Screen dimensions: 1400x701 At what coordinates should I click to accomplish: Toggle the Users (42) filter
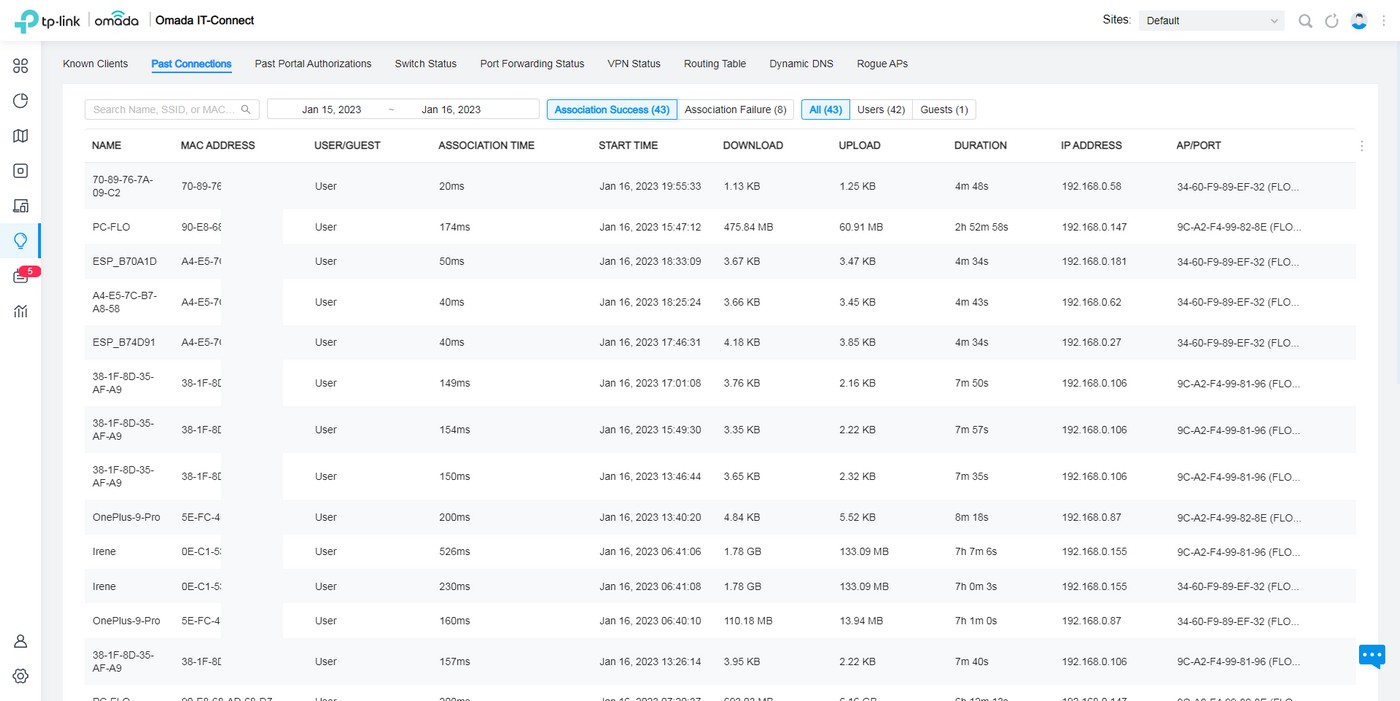coord(881,110)
